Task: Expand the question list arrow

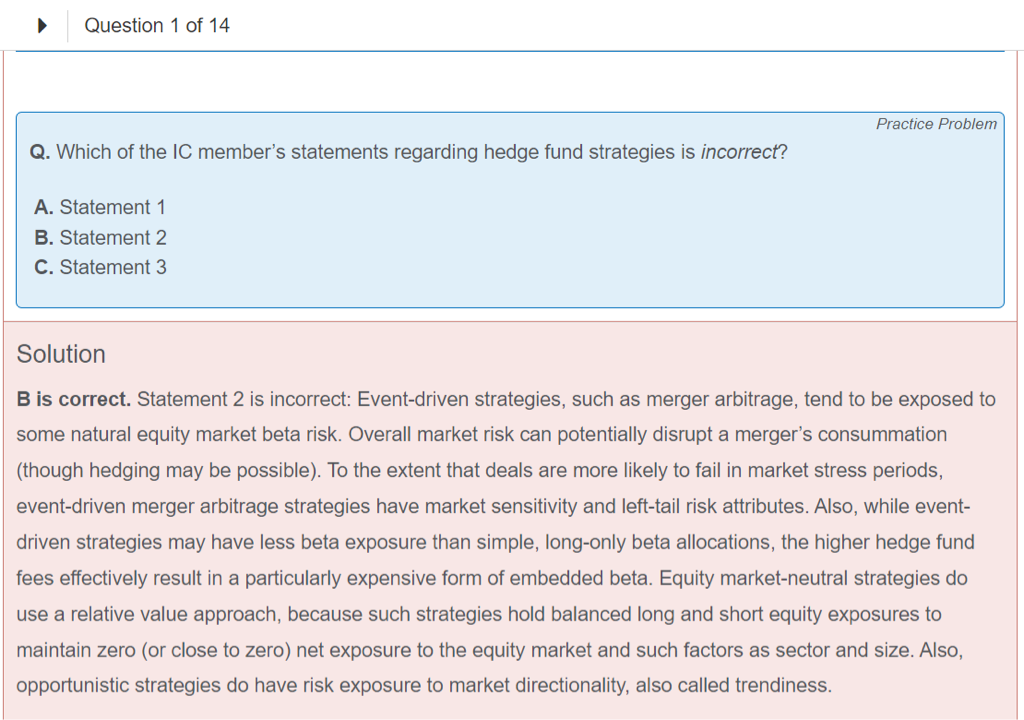Action: (x=42, y=26)
